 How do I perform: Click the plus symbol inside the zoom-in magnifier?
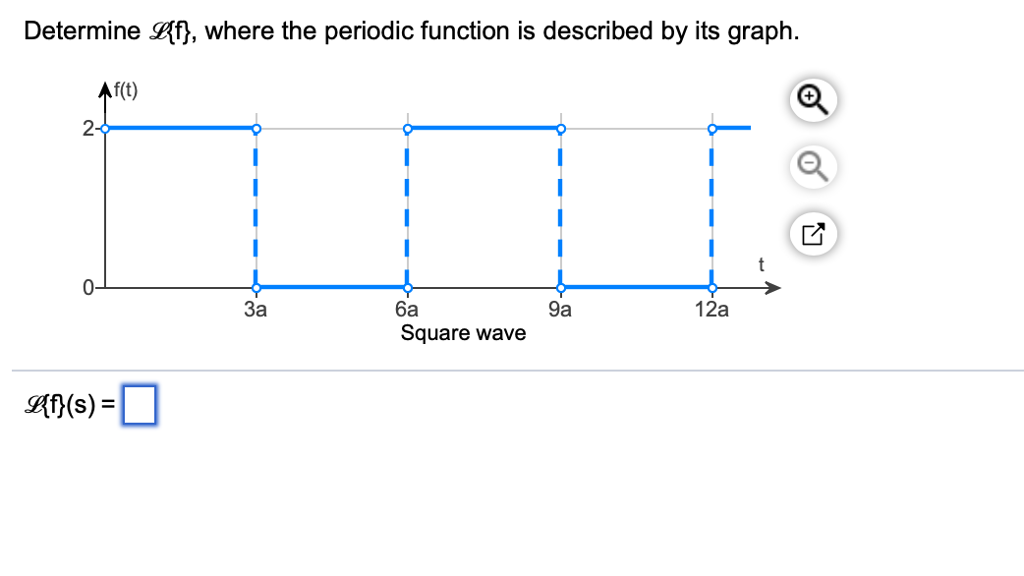(x=809, y=97)
